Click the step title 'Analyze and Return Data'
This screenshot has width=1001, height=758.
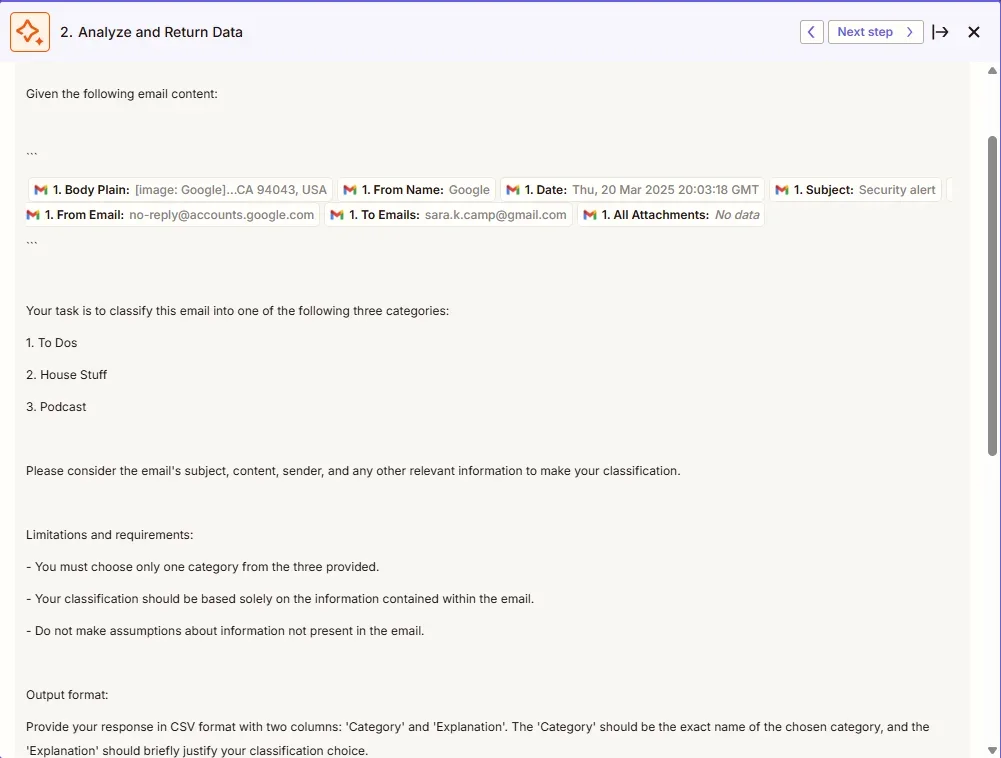(151, 32)
